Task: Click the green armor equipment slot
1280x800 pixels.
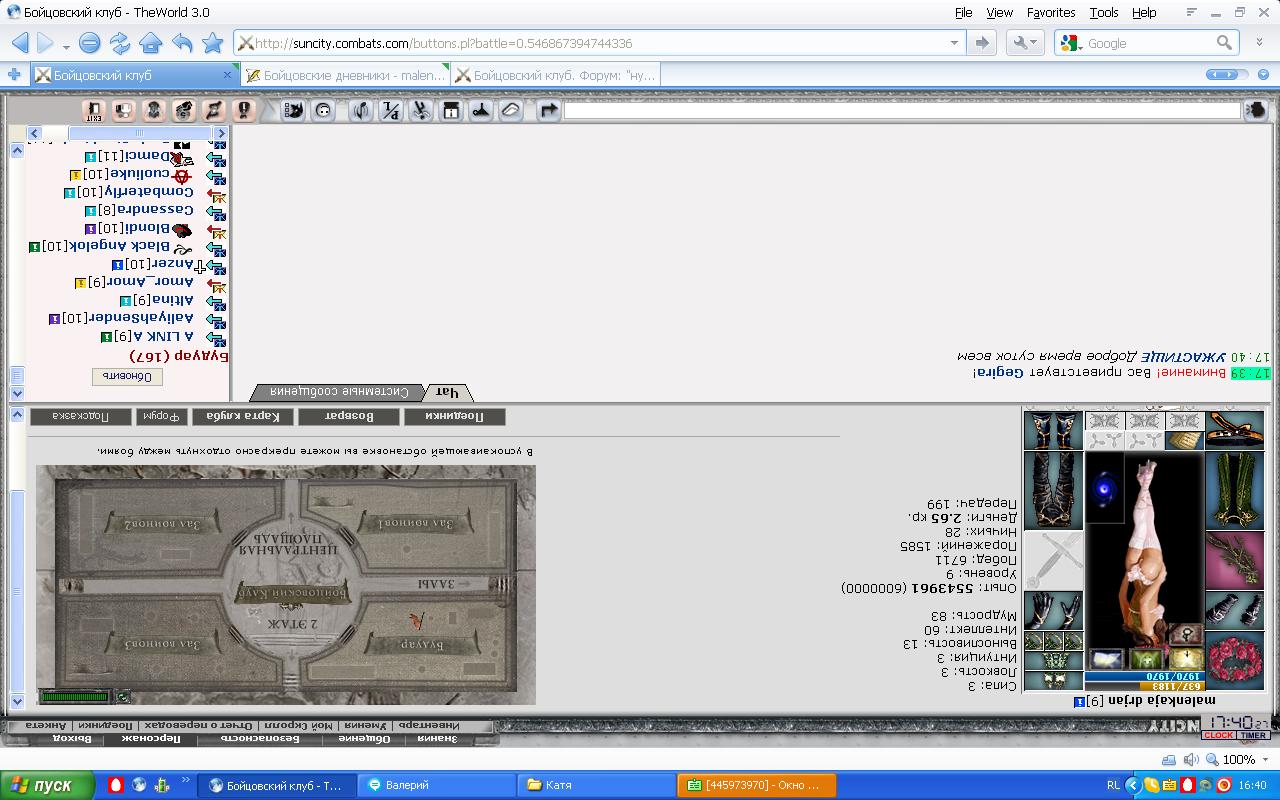Action: tap(1234, 490)
